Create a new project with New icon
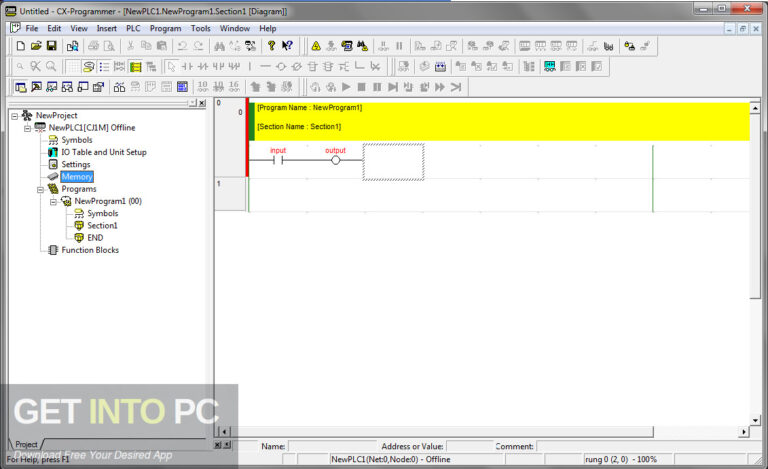Viewport: 768px width, 469px height. [21, 46]
